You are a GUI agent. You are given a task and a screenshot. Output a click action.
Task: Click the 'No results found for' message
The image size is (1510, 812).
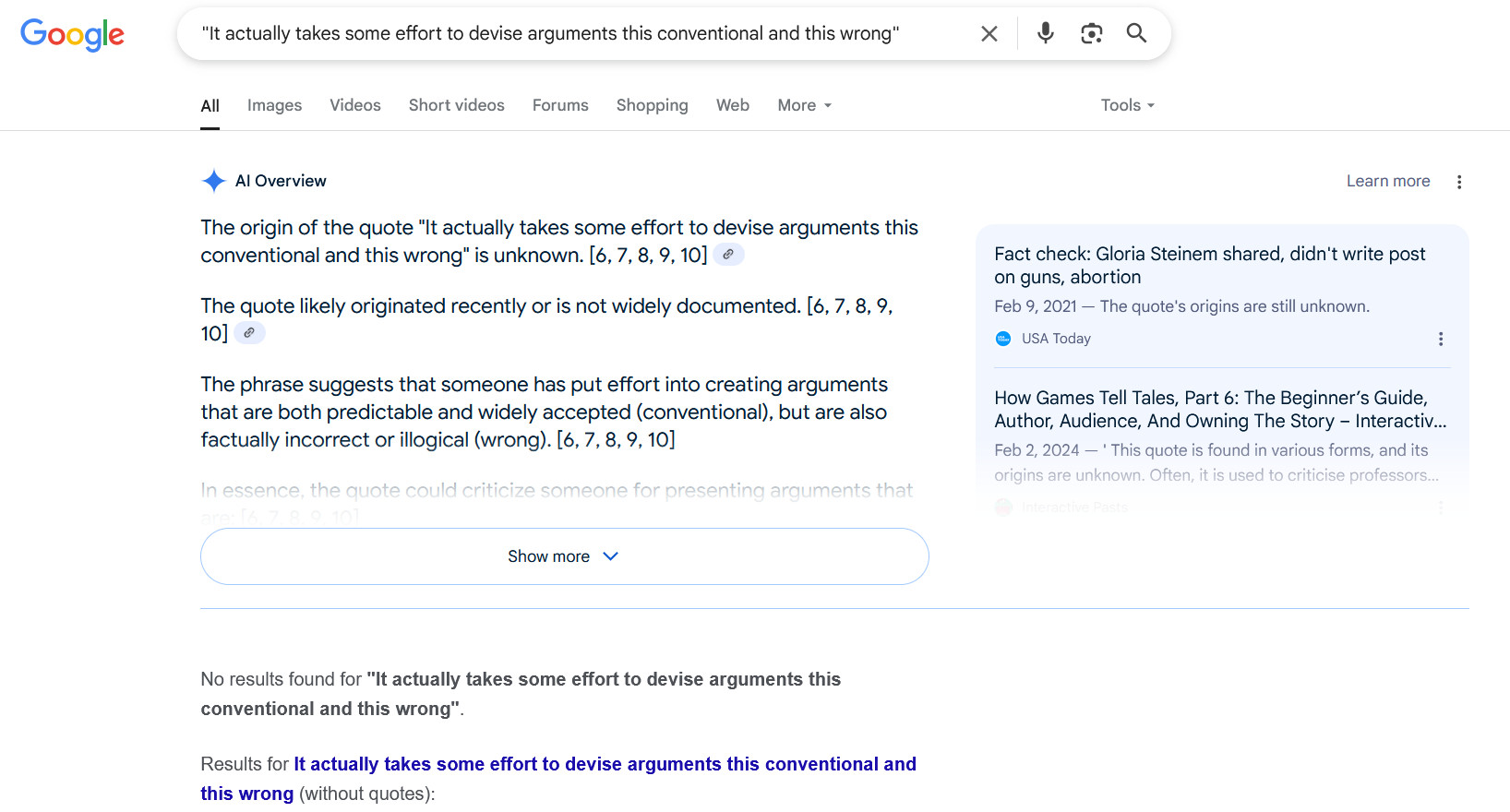tap(521, 694)
